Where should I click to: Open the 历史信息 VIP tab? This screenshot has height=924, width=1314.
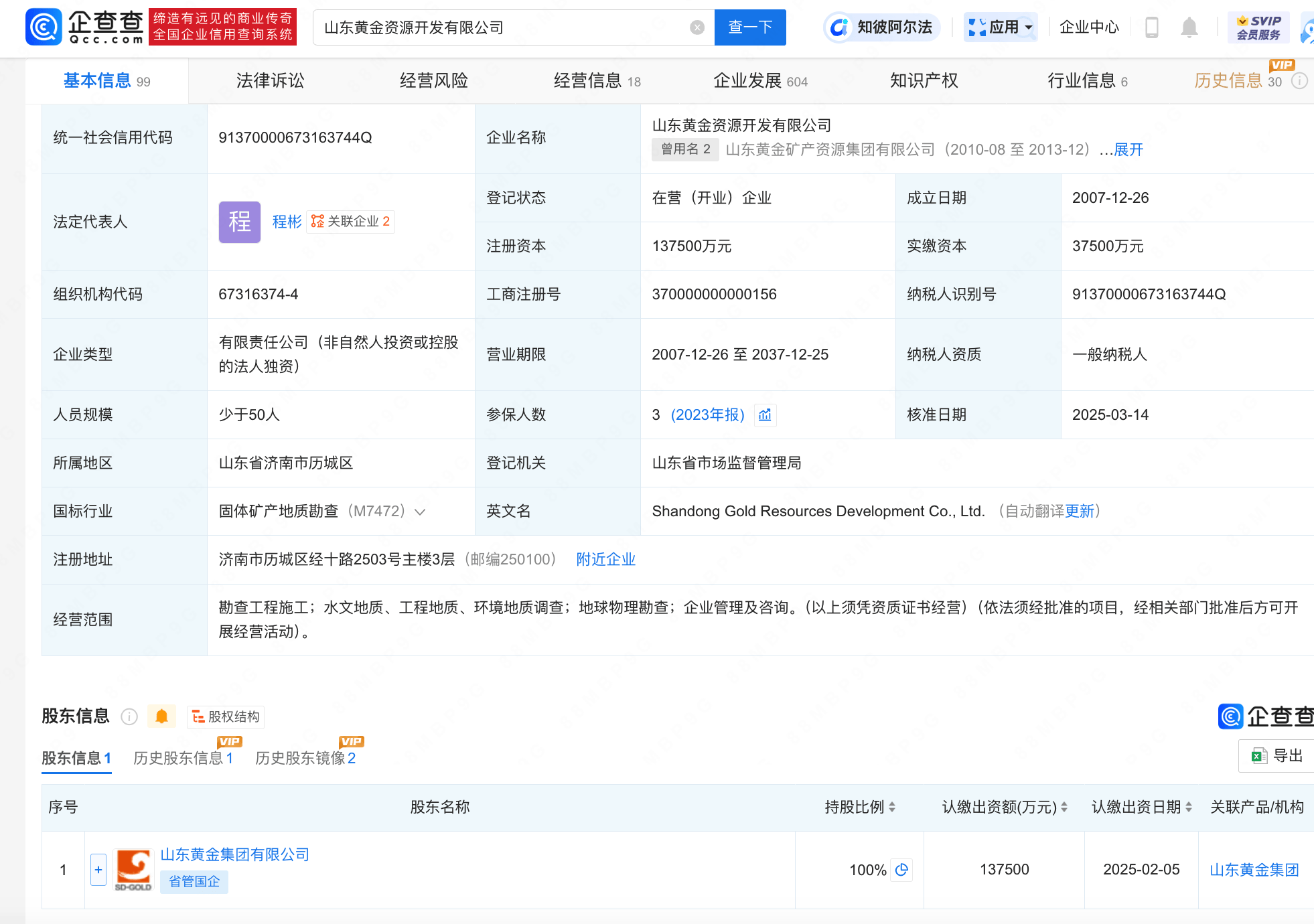point(1238,81)
